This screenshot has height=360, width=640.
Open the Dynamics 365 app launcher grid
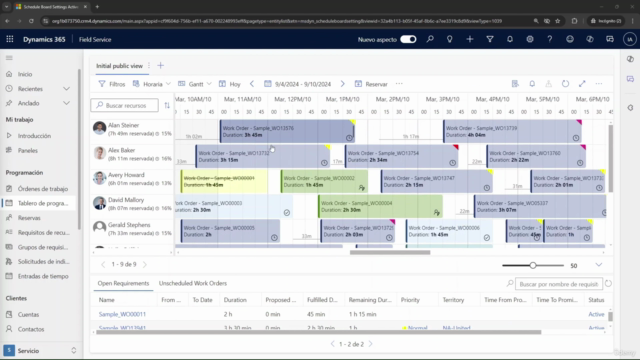coord(10,39)
